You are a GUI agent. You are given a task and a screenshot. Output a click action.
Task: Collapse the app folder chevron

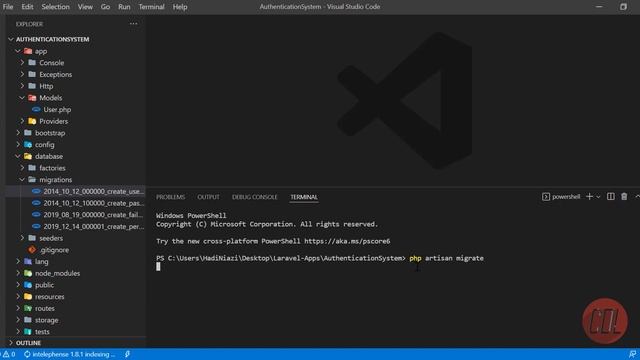[x=18, y=51]
